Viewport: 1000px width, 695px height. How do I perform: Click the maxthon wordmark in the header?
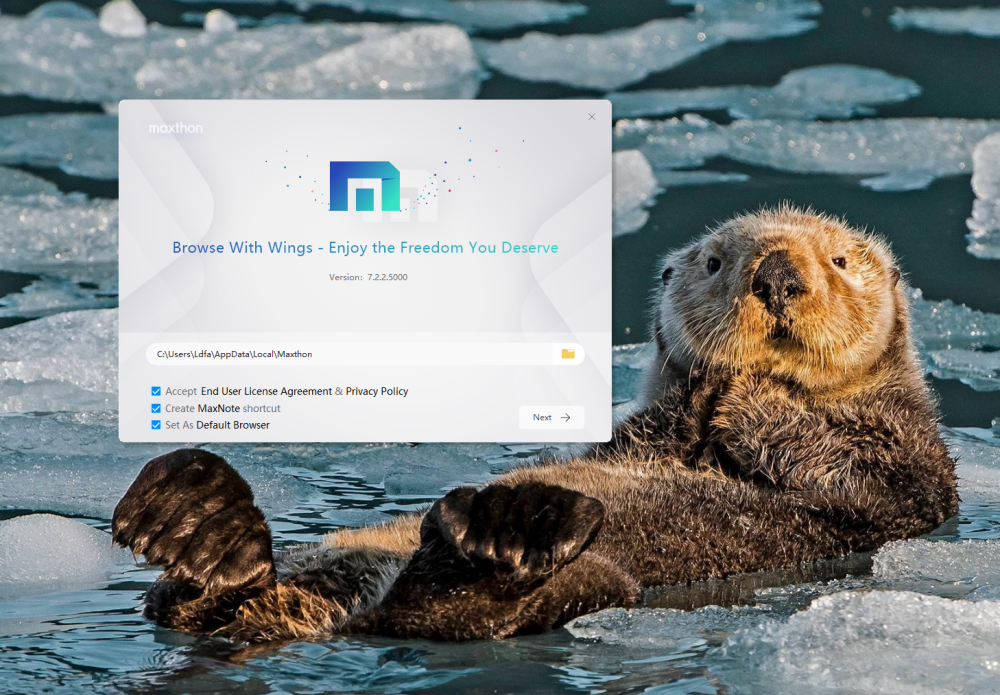pos(176,128)
